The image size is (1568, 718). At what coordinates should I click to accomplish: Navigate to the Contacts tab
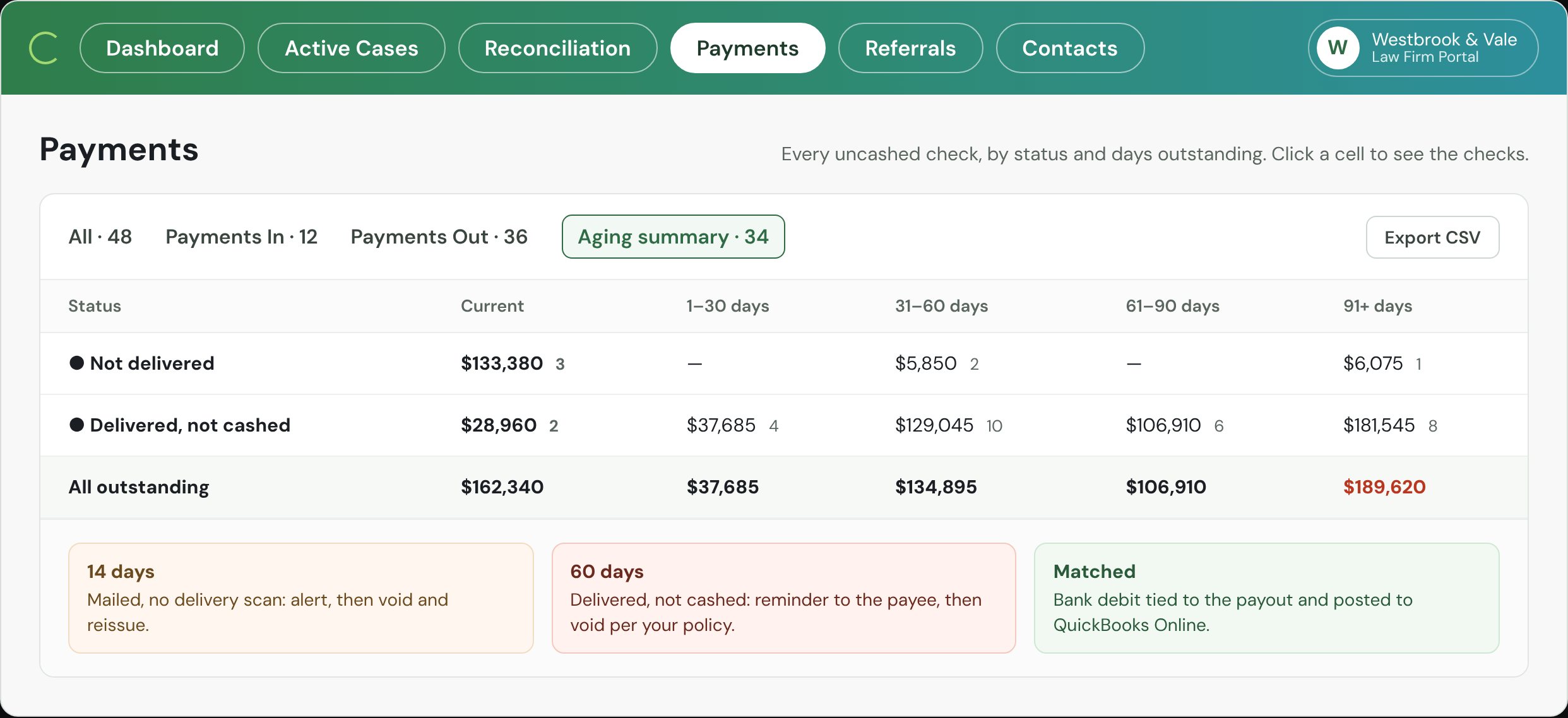click(x=1071, y=48)
